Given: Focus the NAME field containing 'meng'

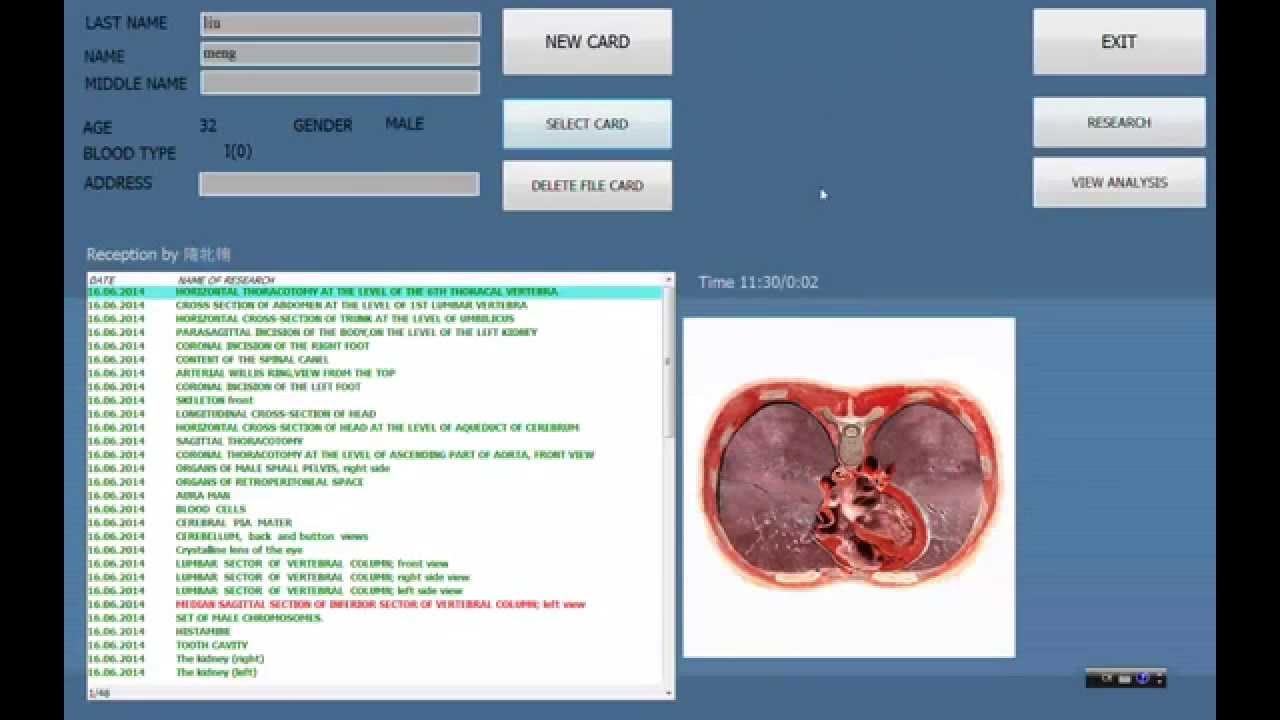Looking at the screenshot, I should 340,54.
